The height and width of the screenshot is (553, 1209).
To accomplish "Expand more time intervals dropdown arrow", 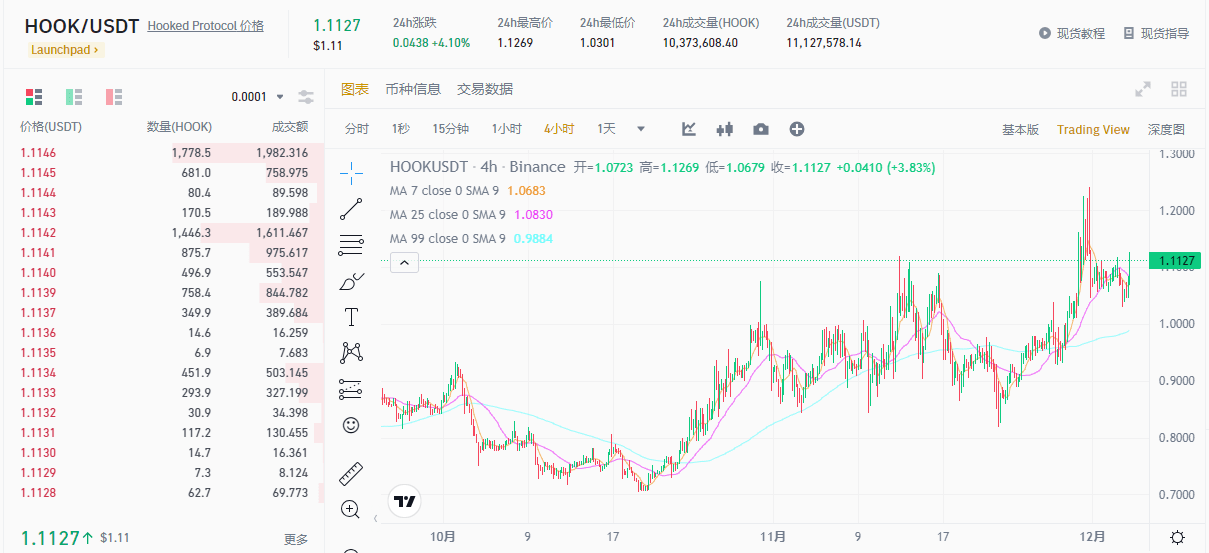I will (641, 129).
